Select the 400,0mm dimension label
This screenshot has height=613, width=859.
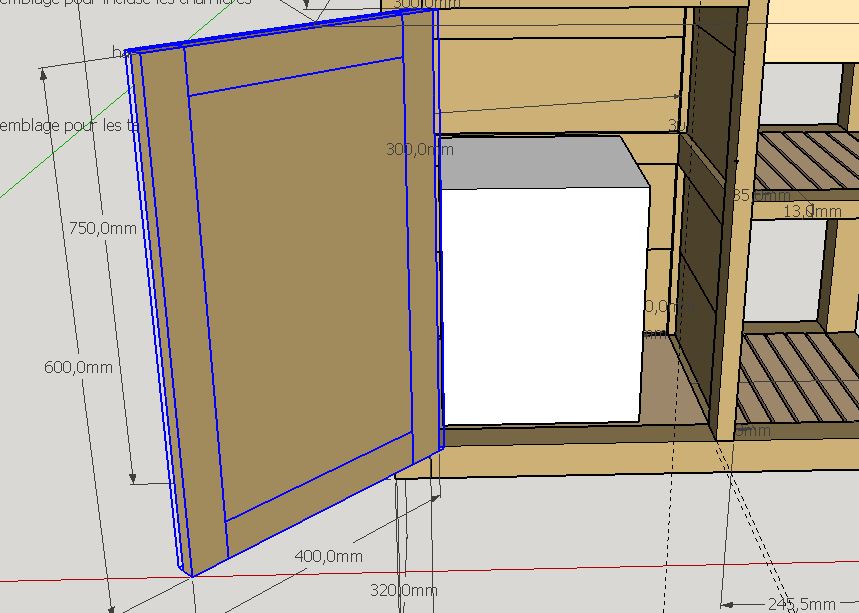click(329, 556)
